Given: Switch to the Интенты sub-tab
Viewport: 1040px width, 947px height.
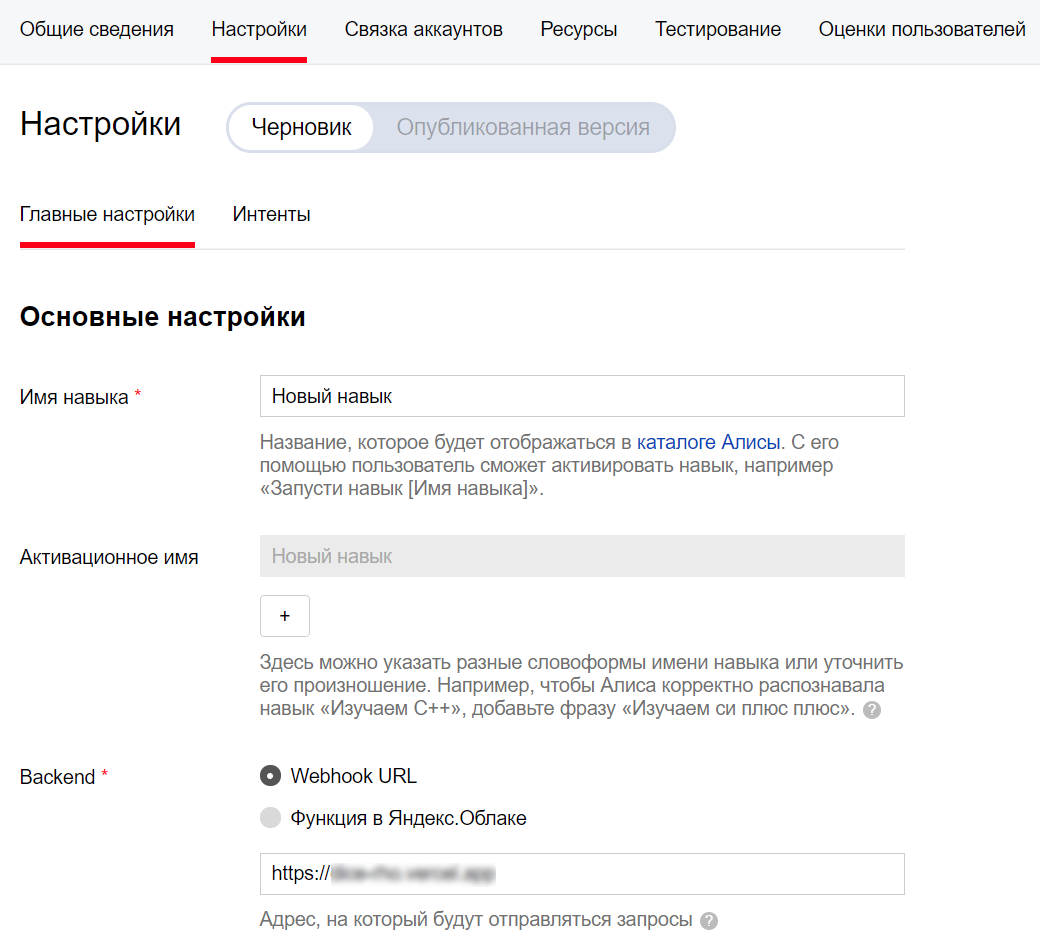Looking at the screenshot, I should pos(271,213).
